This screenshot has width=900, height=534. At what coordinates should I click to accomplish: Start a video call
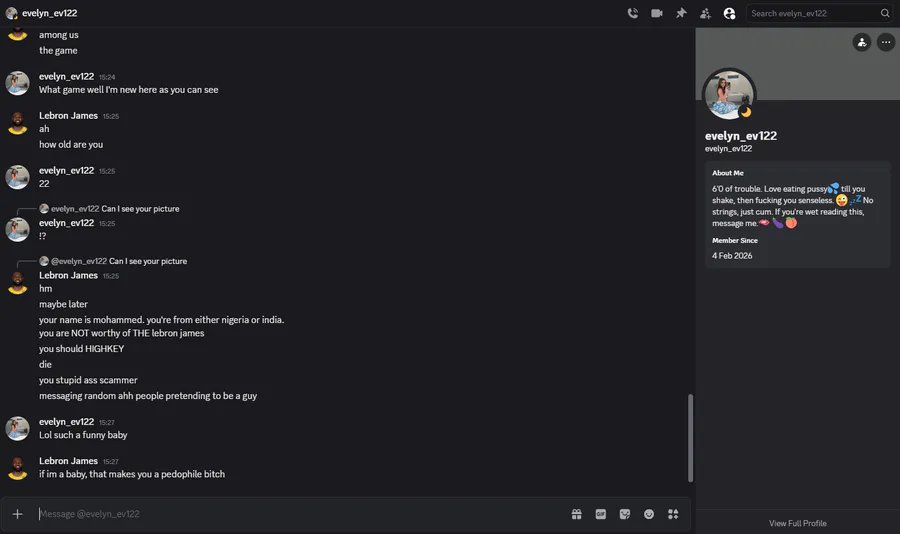point(657,13)
